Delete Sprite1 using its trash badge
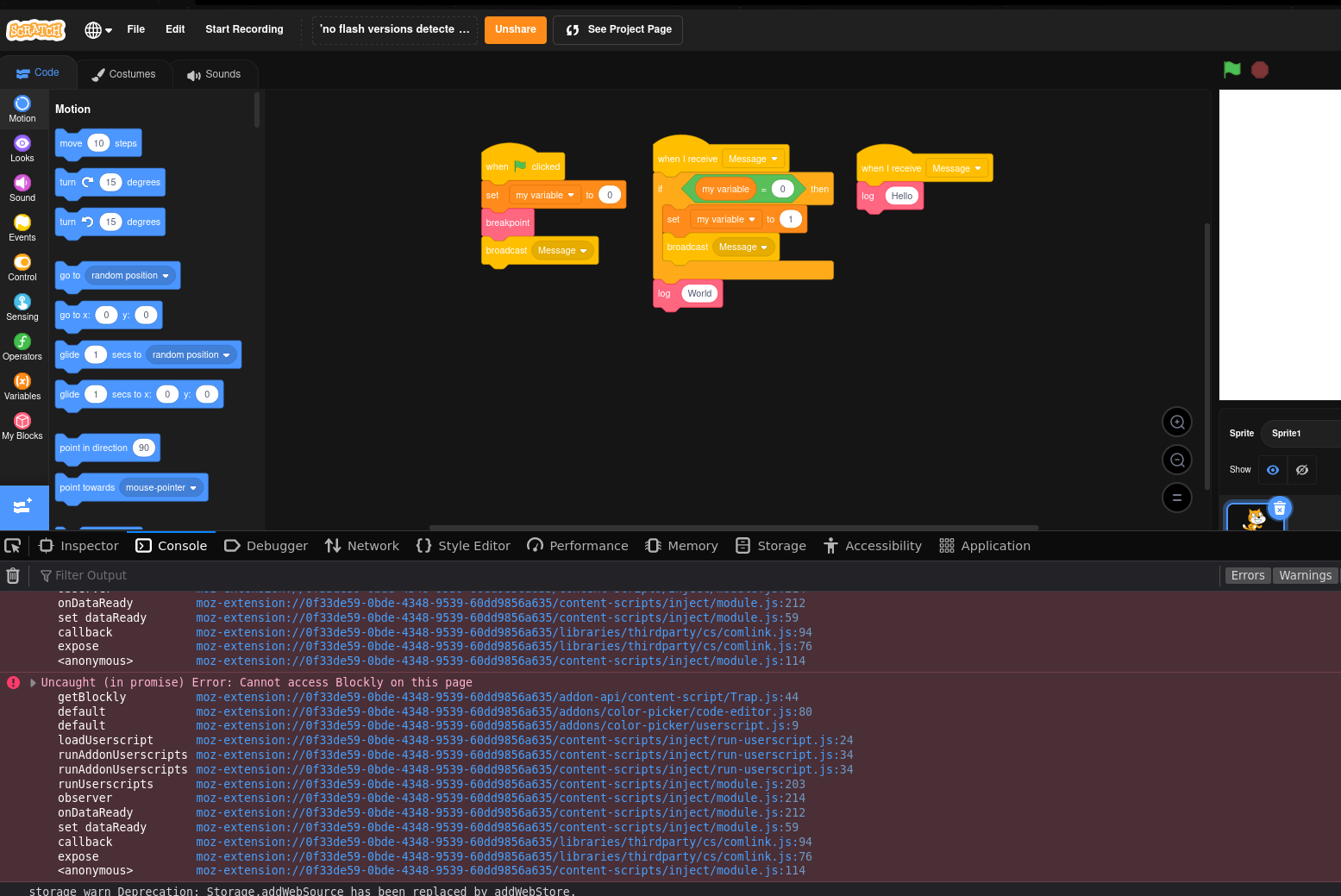 tap(1280, 508)
